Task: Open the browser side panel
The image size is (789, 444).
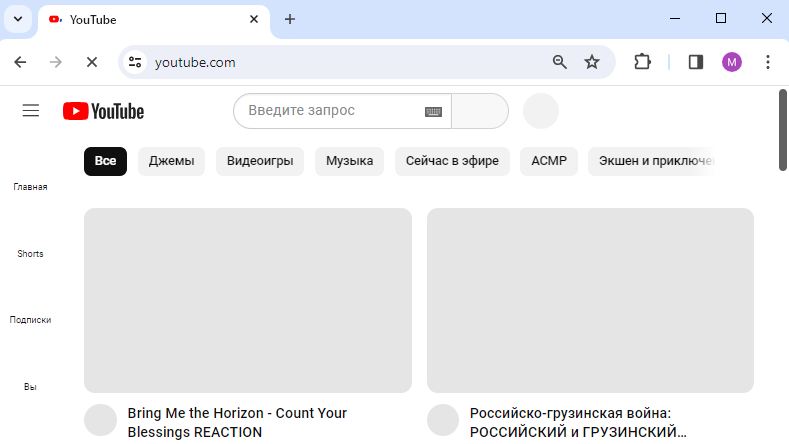Action: click(x=696, y=62)
